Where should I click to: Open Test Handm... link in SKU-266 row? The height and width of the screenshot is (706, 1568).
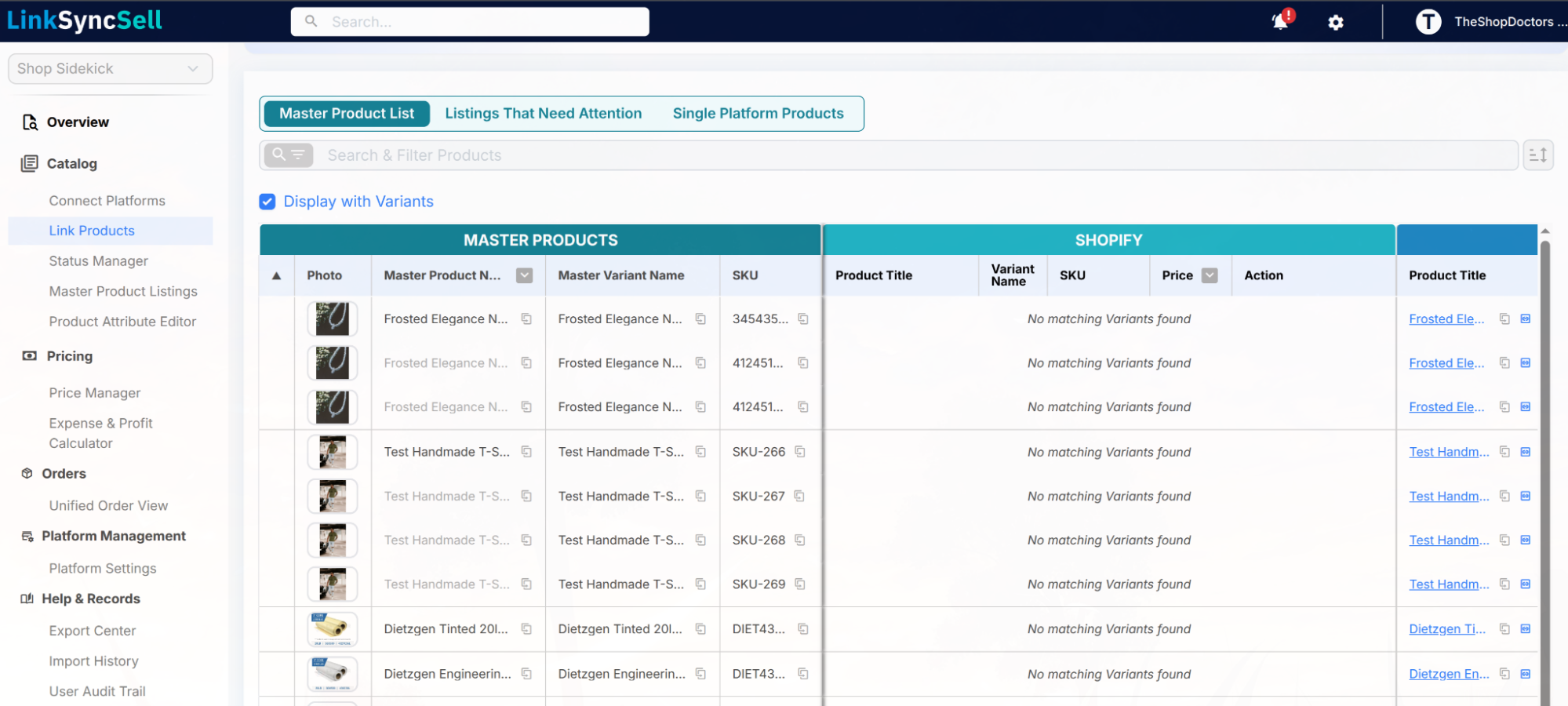(1449, 452)
